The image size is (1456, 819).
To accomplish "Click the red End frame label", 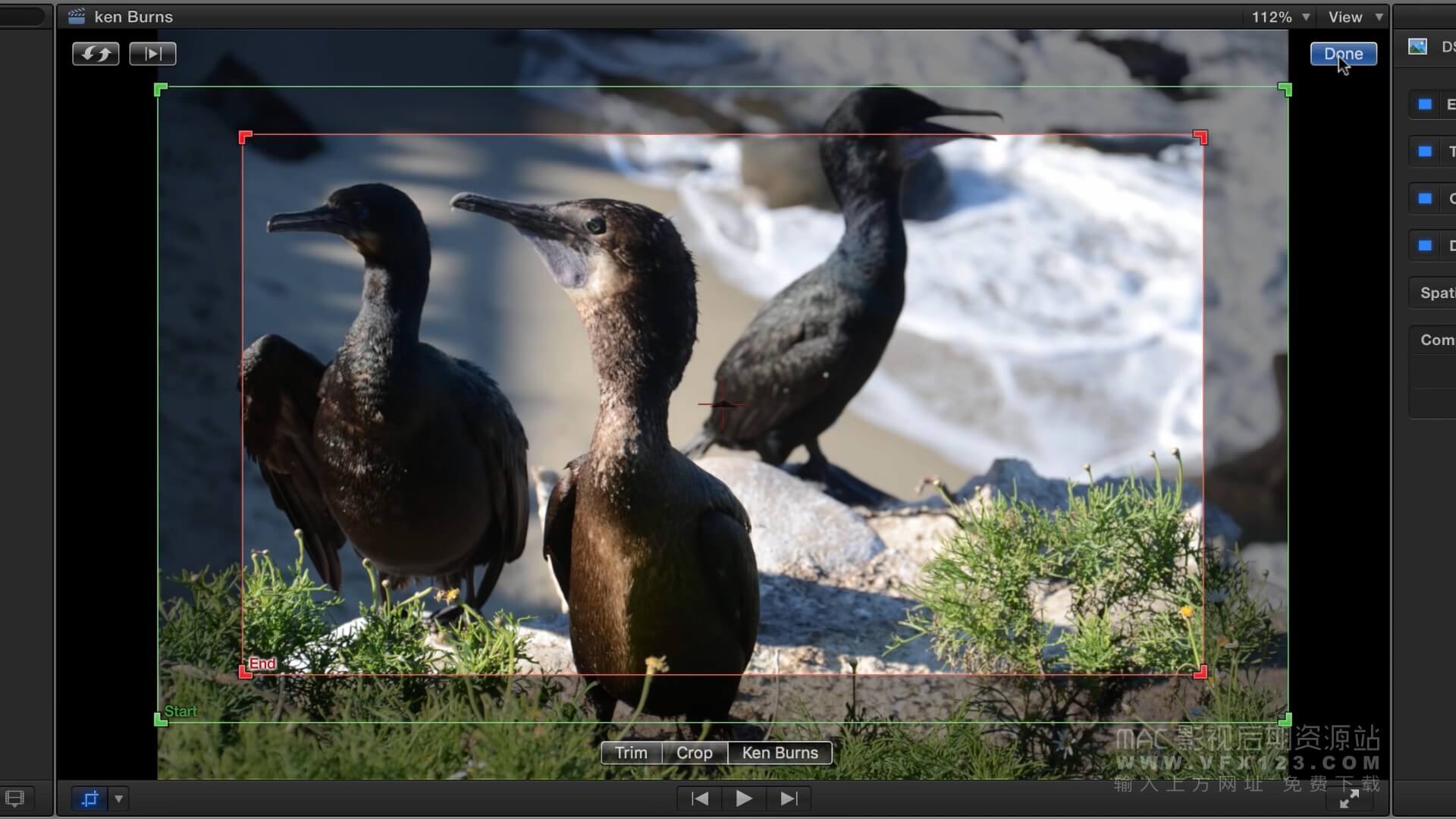I will (262, 664).
